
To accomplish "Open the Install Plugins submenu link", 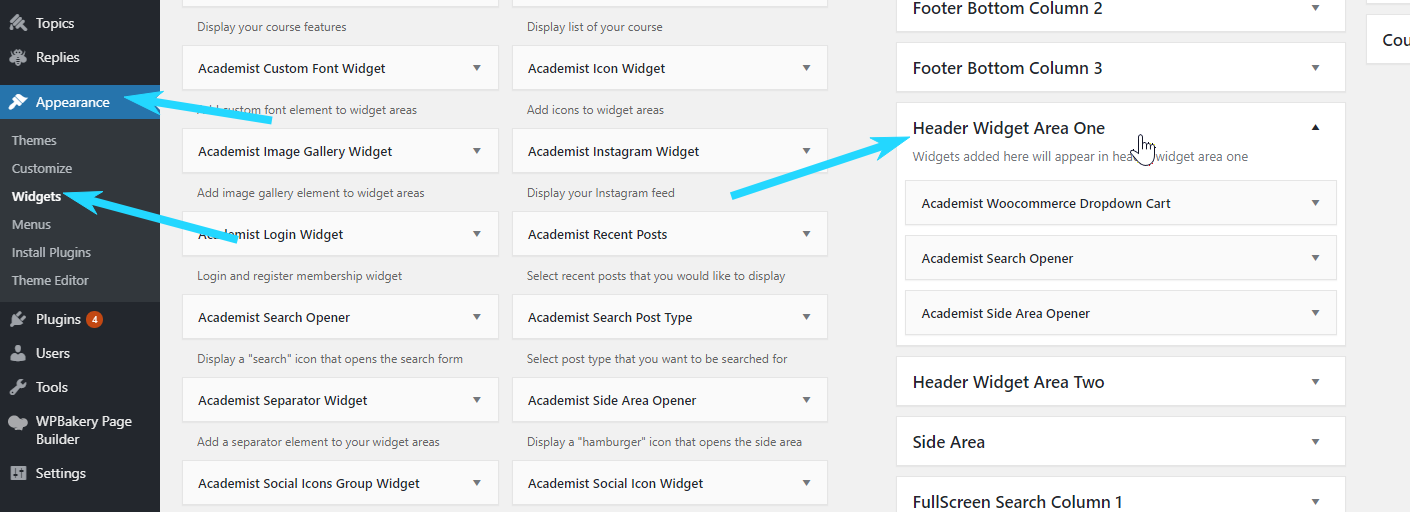I will point(51,252).
